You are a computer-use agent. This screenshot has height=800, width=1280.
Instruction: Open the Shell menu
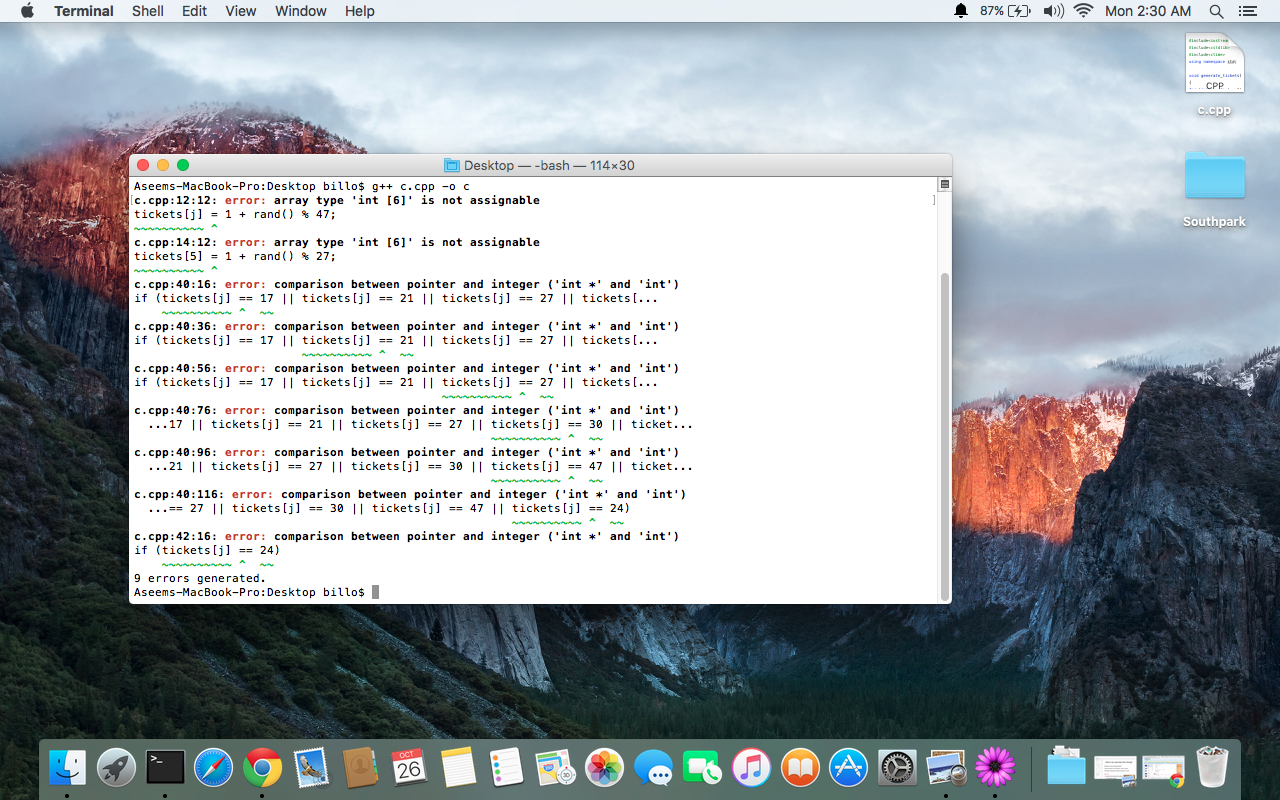coord(148,11)
